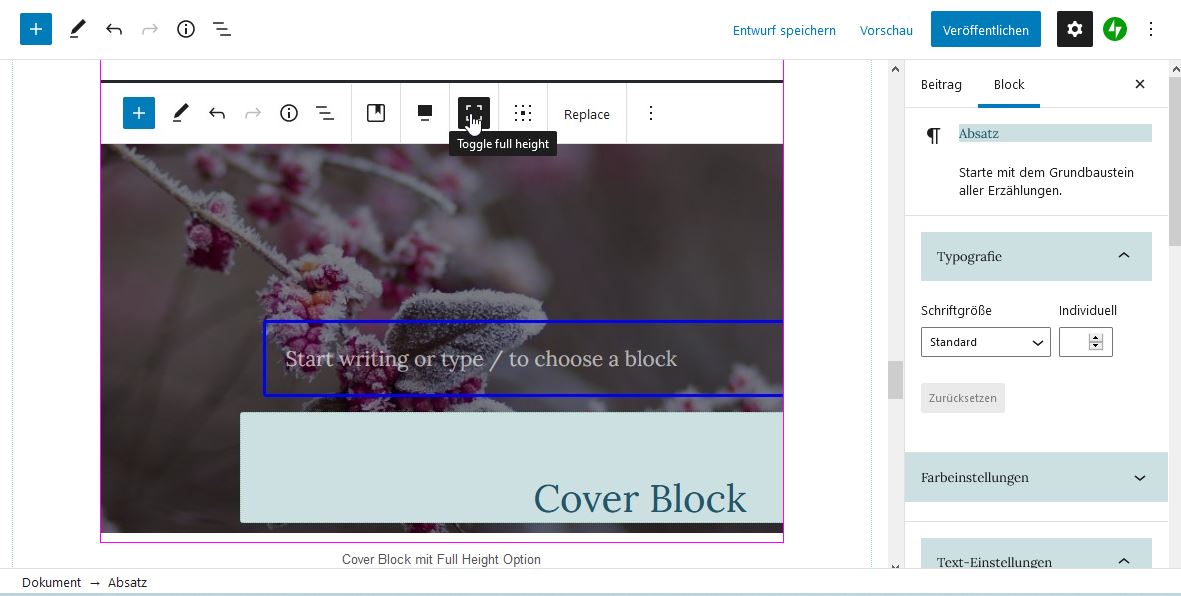
Task: Save the draft via Entwurf speichern
Action: point(784,30)
